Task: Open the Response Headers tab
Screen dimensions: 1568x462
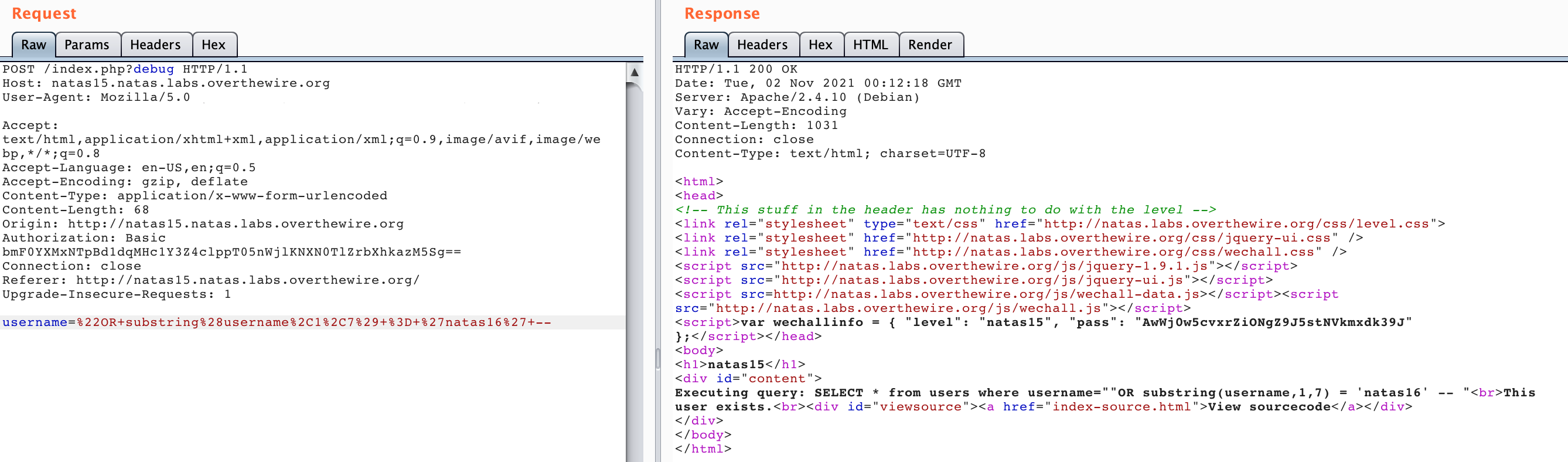Action: 763,45
